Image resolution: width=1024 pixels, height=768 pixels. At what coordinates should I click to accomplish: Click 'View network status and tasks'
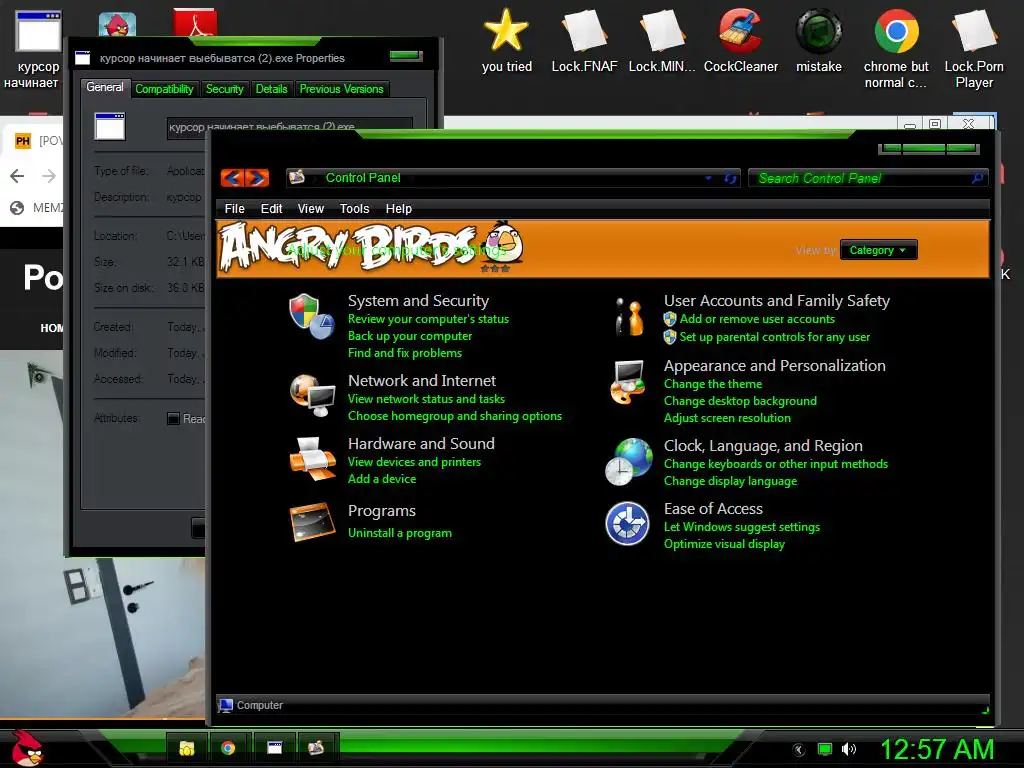[426, 398]
